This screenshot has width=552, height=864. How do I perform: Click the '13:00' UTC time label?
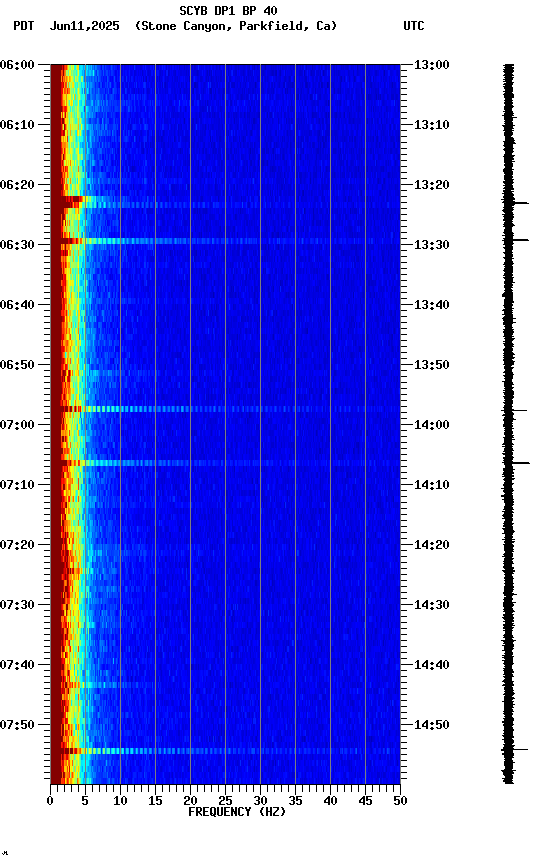pos(432,65)
